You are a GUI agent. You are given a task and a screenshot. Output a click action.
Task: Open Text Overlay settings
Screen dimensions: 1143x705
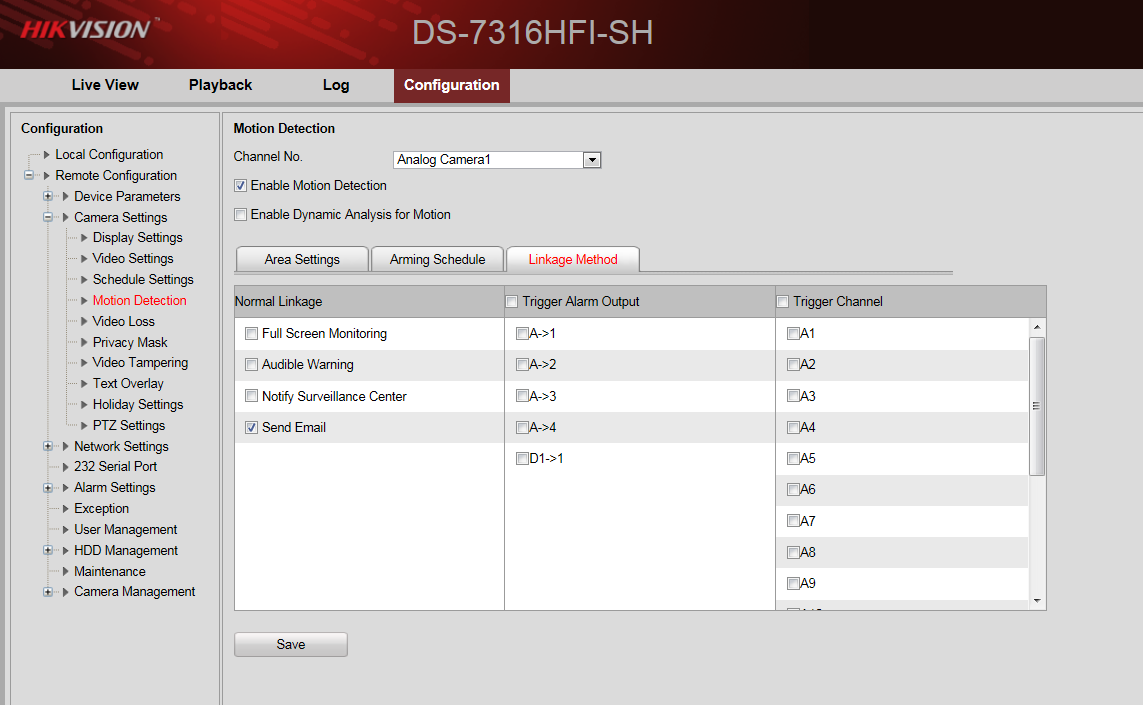pyautogui.click(x=128, y=383)
